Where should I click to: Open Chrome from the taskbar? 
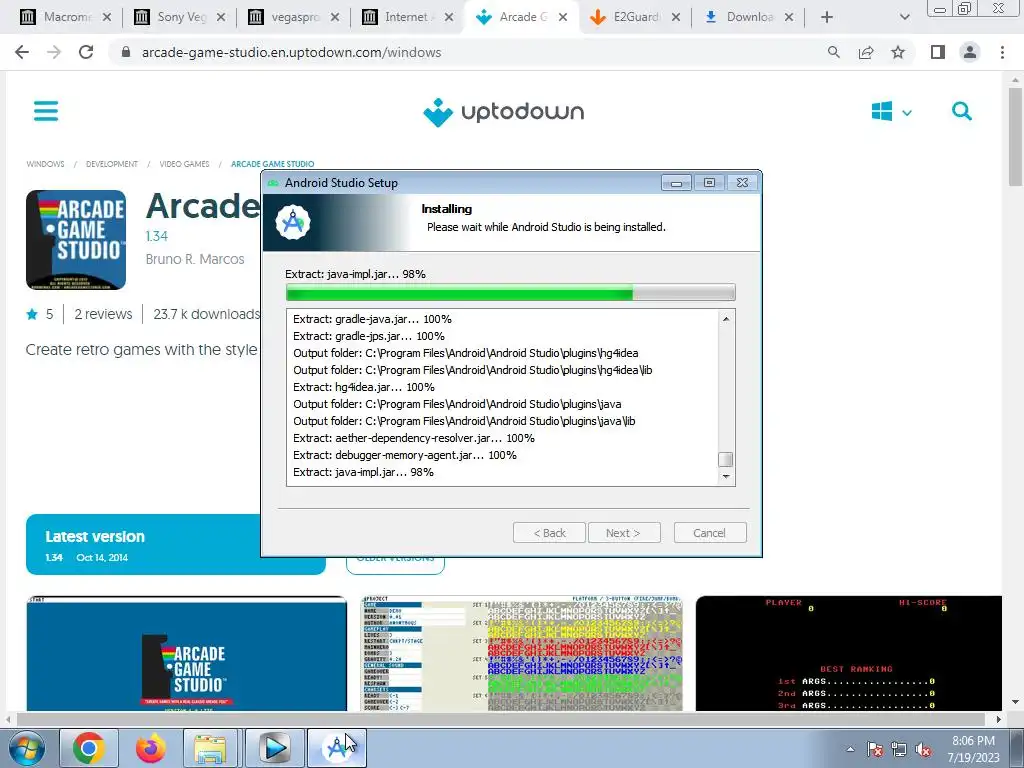89,748
